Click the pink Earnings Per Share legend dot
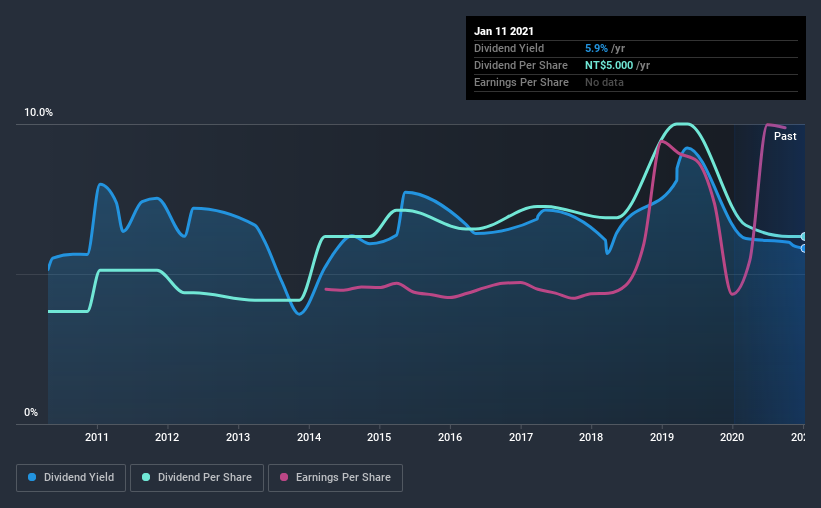The height and width of the screenshot is (508, 821). (x=284, y=477)
